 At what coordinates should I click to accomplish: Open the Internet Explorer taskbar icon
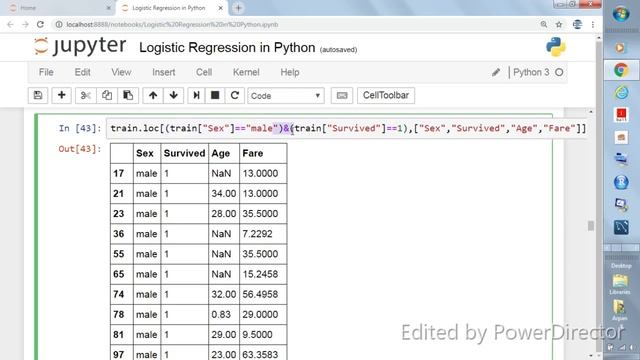pos(621,93)
